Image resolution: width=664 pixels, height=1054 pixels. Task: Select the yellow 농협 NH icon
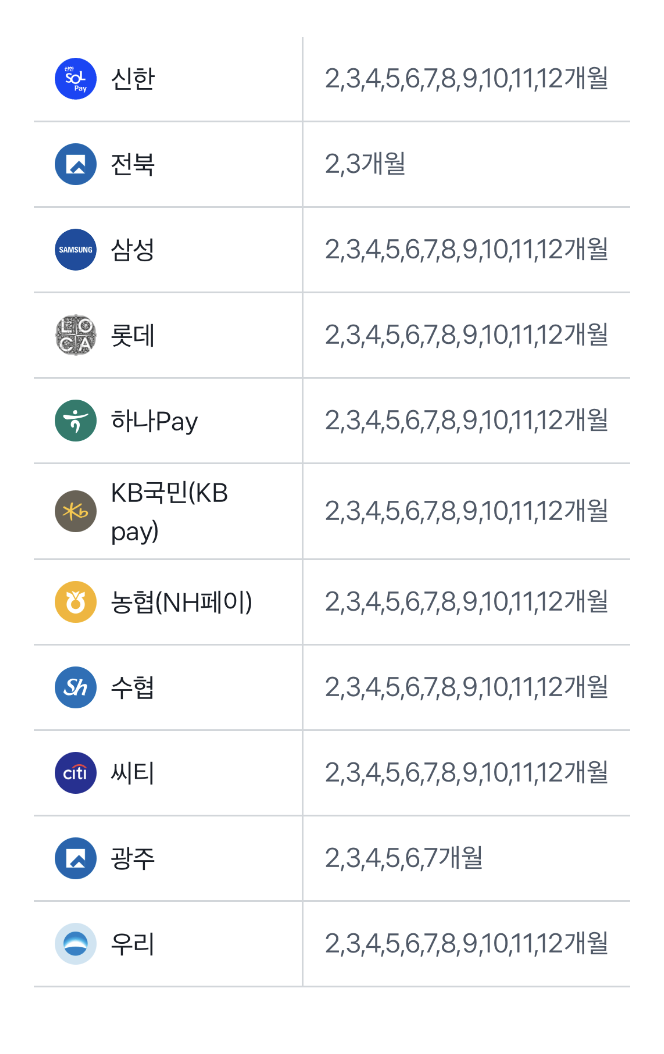(x=75, y=602)
